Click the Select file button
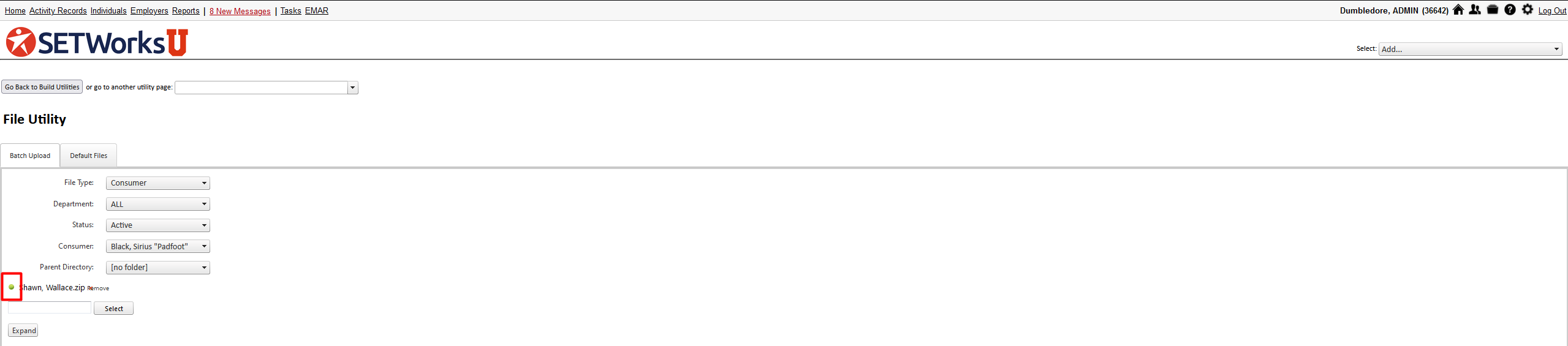The image size is (1568, 346). click(x=113, y=309)
